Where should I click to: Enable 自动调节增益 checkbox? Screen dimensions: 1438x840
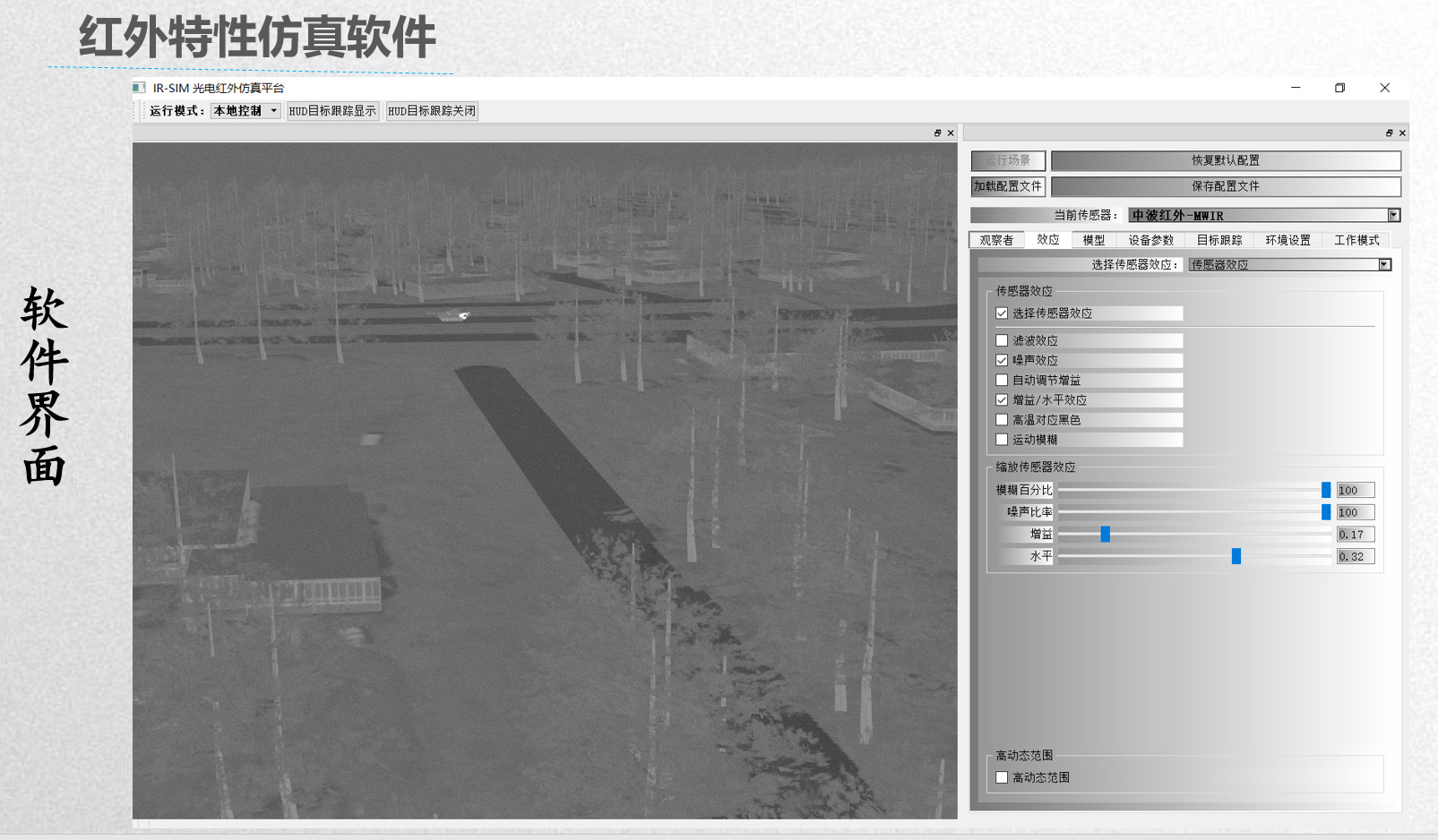click(1002, 380)
